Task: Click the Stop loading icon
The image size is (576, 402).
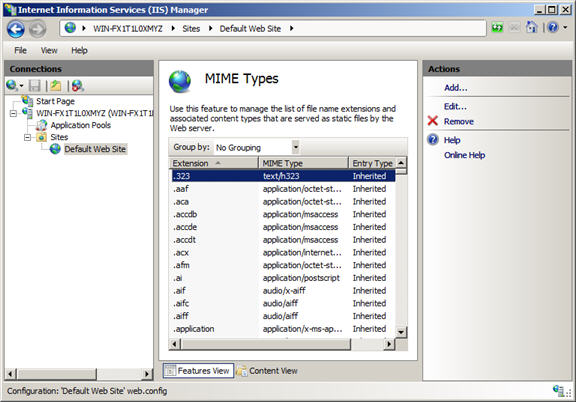Action: (514, 28)
